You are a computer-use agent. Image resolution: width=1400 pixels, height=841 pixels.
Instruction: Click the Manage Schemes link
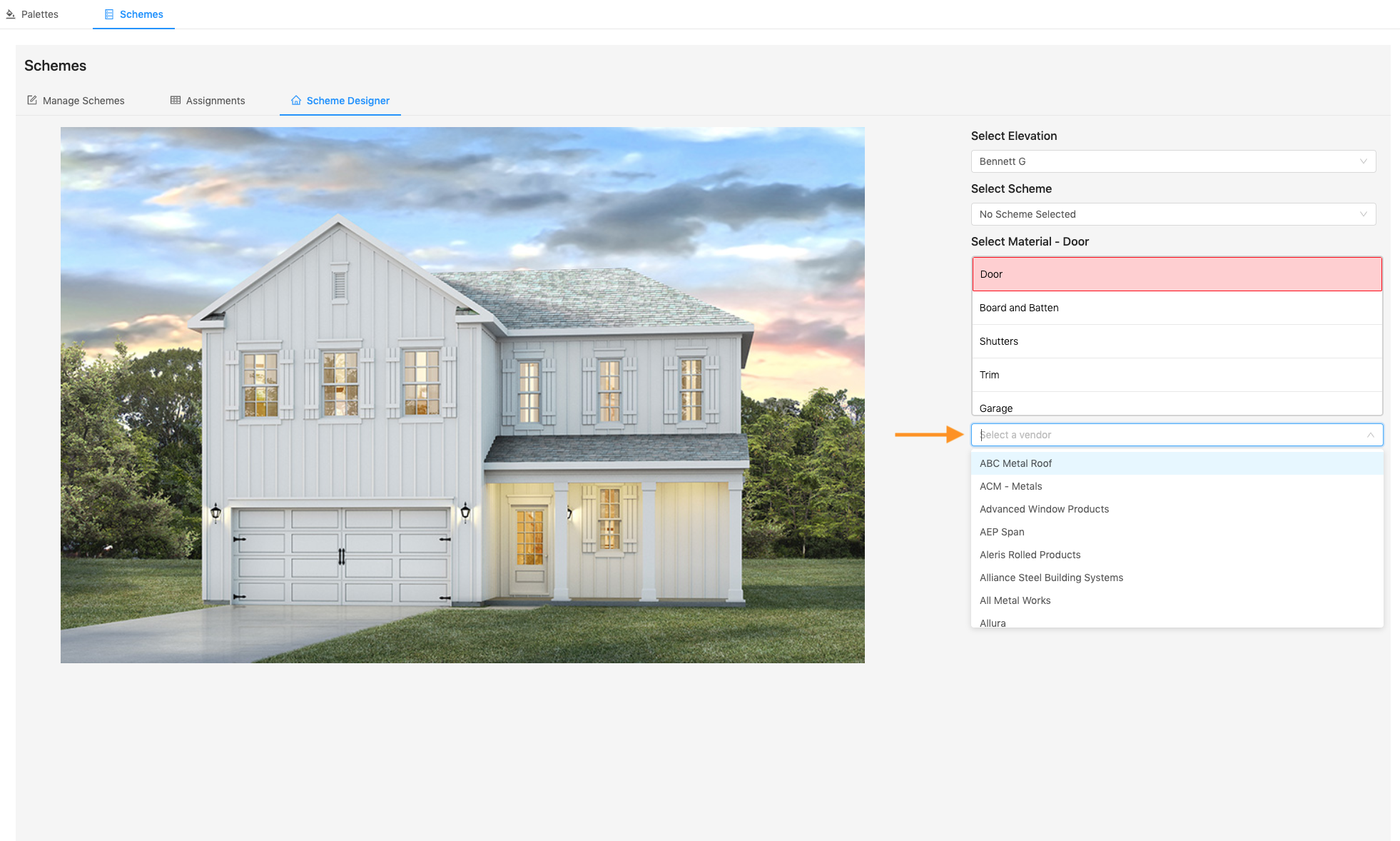click(83, 100)
